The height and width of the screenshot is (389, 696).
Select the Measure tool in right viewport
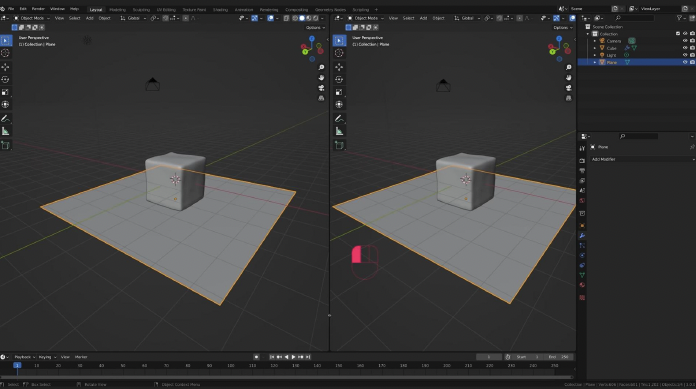(x=339, y=131)
